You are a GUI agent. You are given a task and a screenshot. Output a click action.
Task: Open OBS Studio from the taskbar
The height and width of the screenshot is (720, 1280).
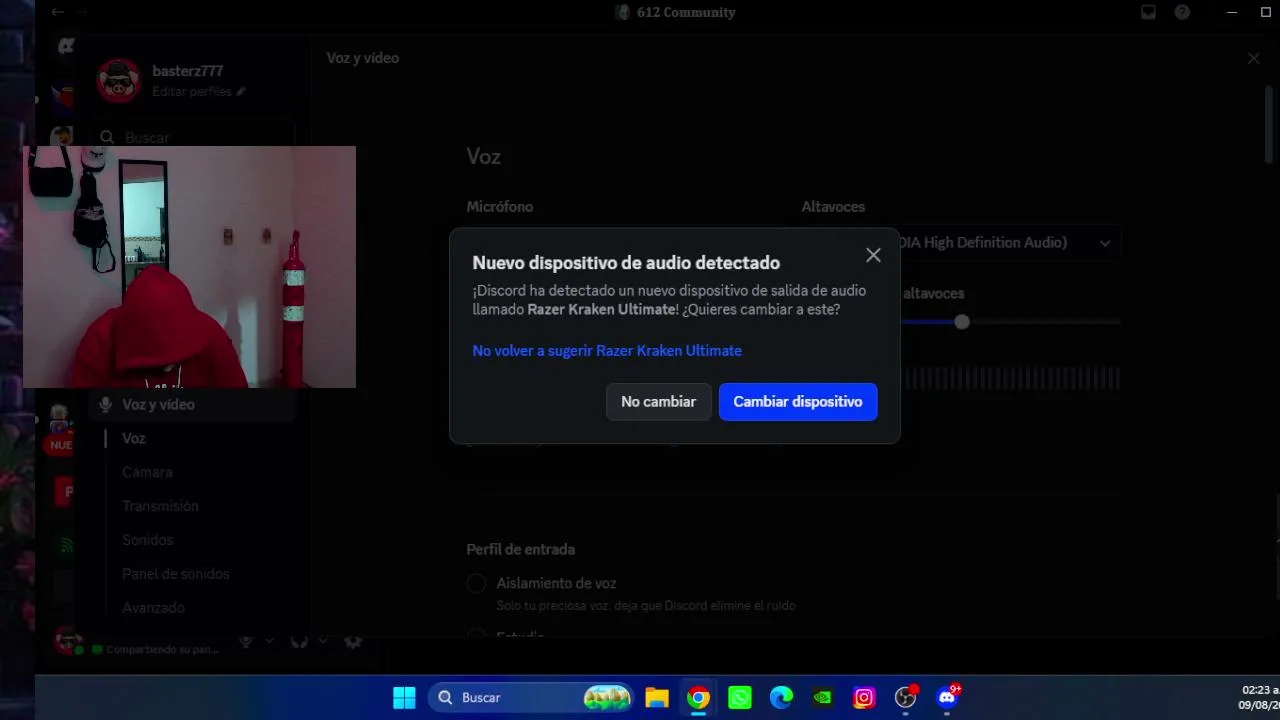906,698
